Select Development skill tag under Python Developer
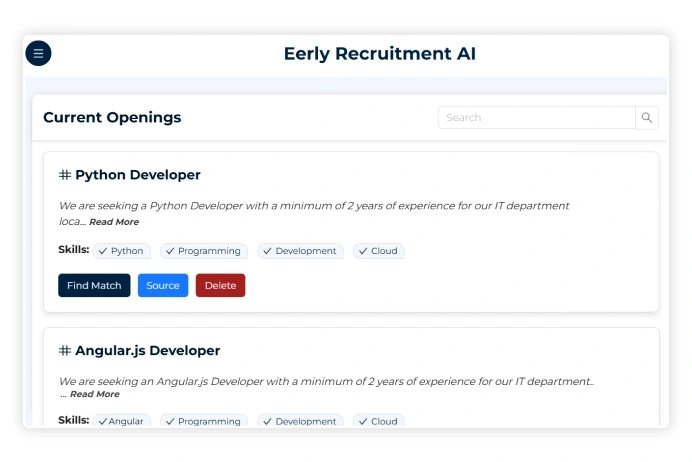The height and width of the screenshot is (462, 692). (x=300, y=251)
